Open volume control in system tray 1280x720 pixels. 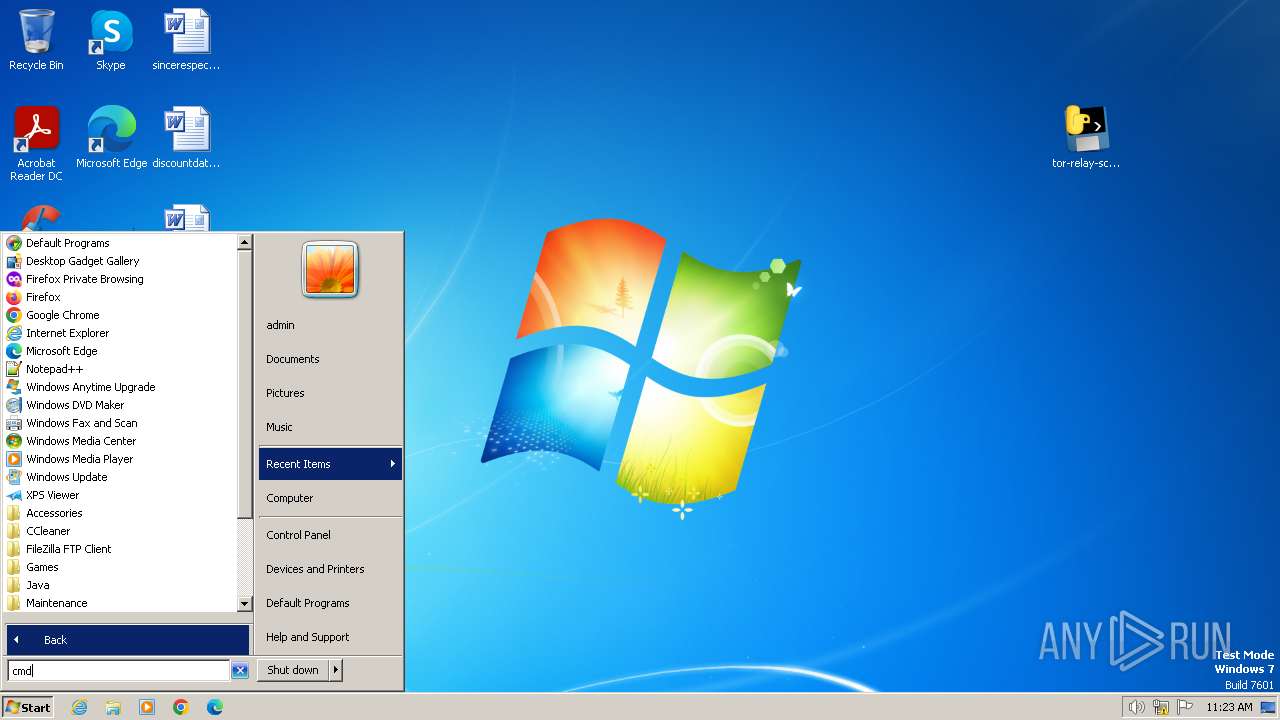pyautogui.click(x=1136, y=707)
